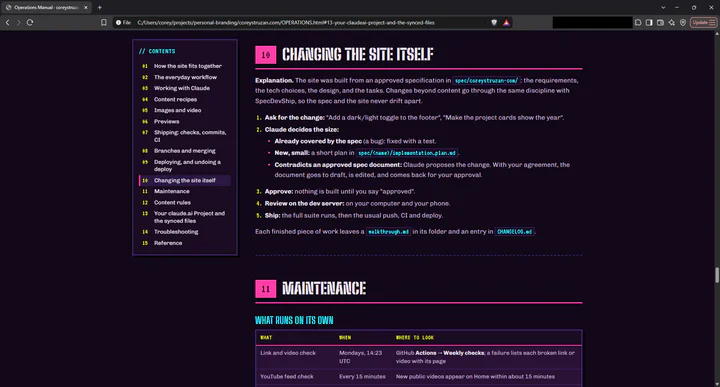The height and width of the screenshot is (387, 720).
Task: Open "Branches and merging" contents link
Action: [x=185, y=151]
